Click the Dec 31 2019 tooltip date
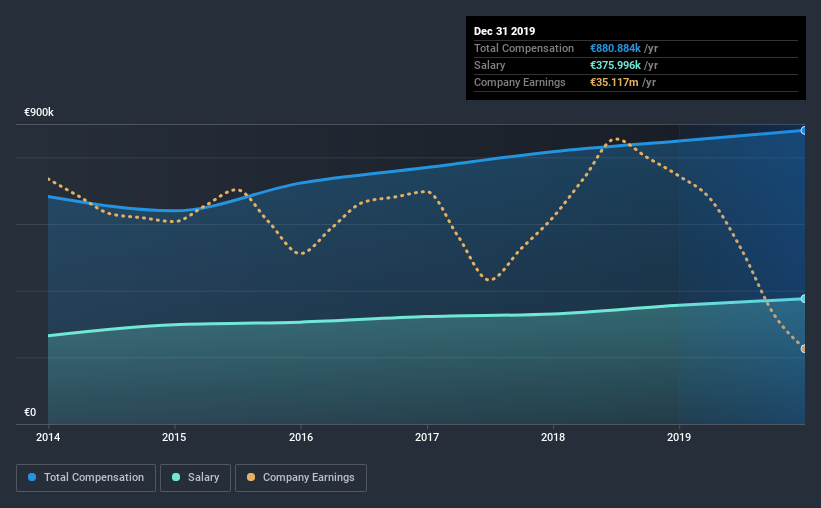 click(x=504, y=31)
